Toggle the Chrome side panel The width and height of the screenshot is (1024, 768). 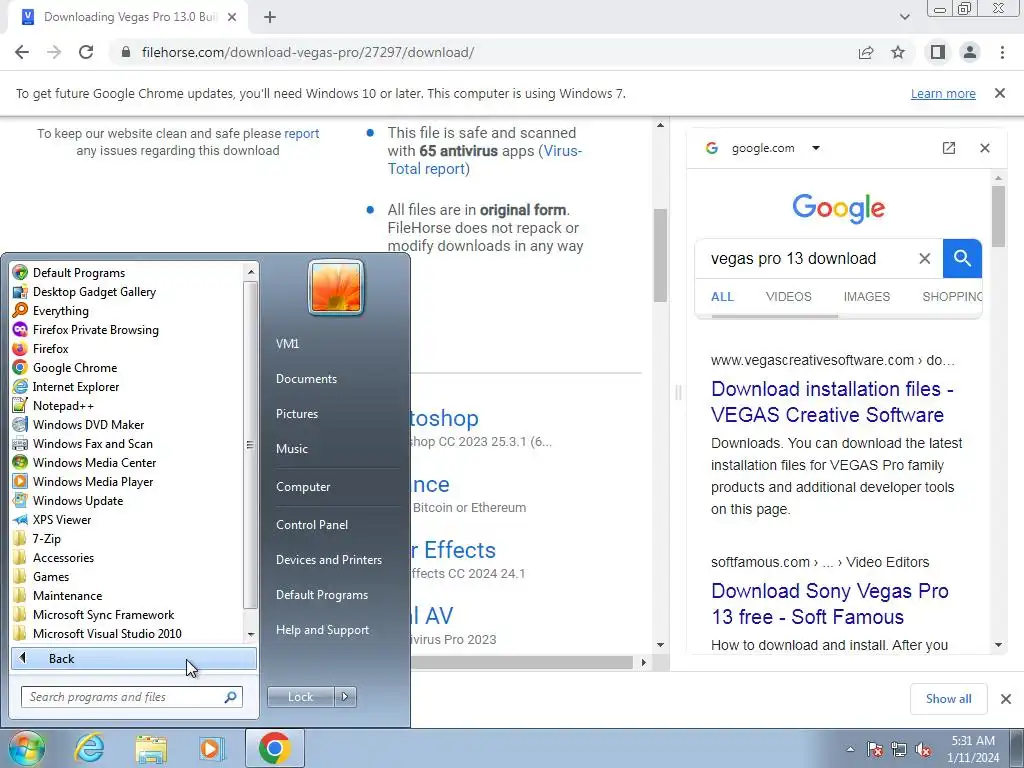938,52
